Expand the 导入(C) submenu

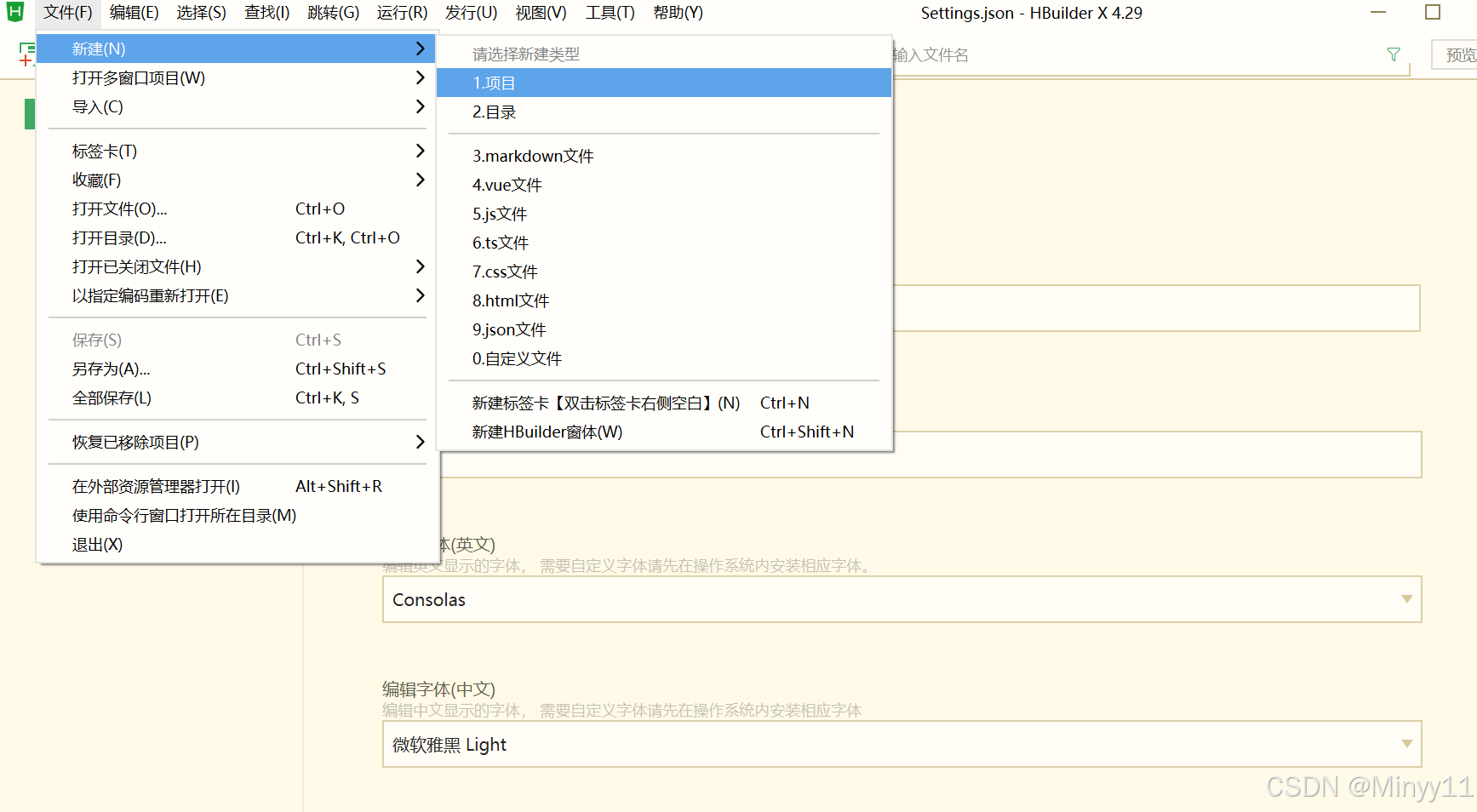(238, 107)
